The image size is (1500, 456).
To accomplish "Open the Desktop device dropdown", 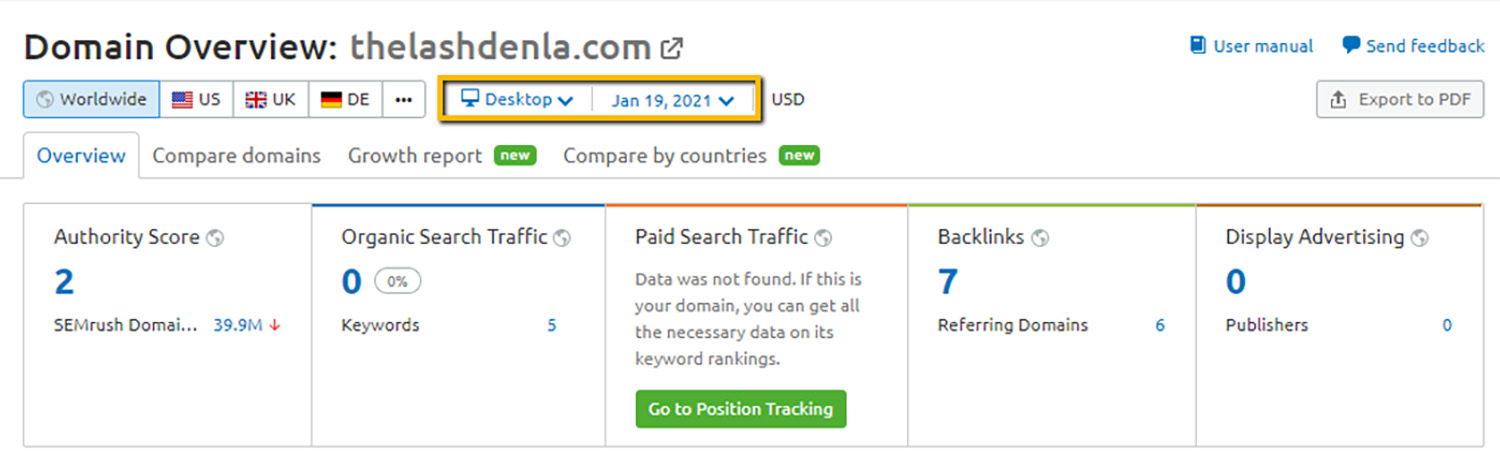I will click(517, 100).
